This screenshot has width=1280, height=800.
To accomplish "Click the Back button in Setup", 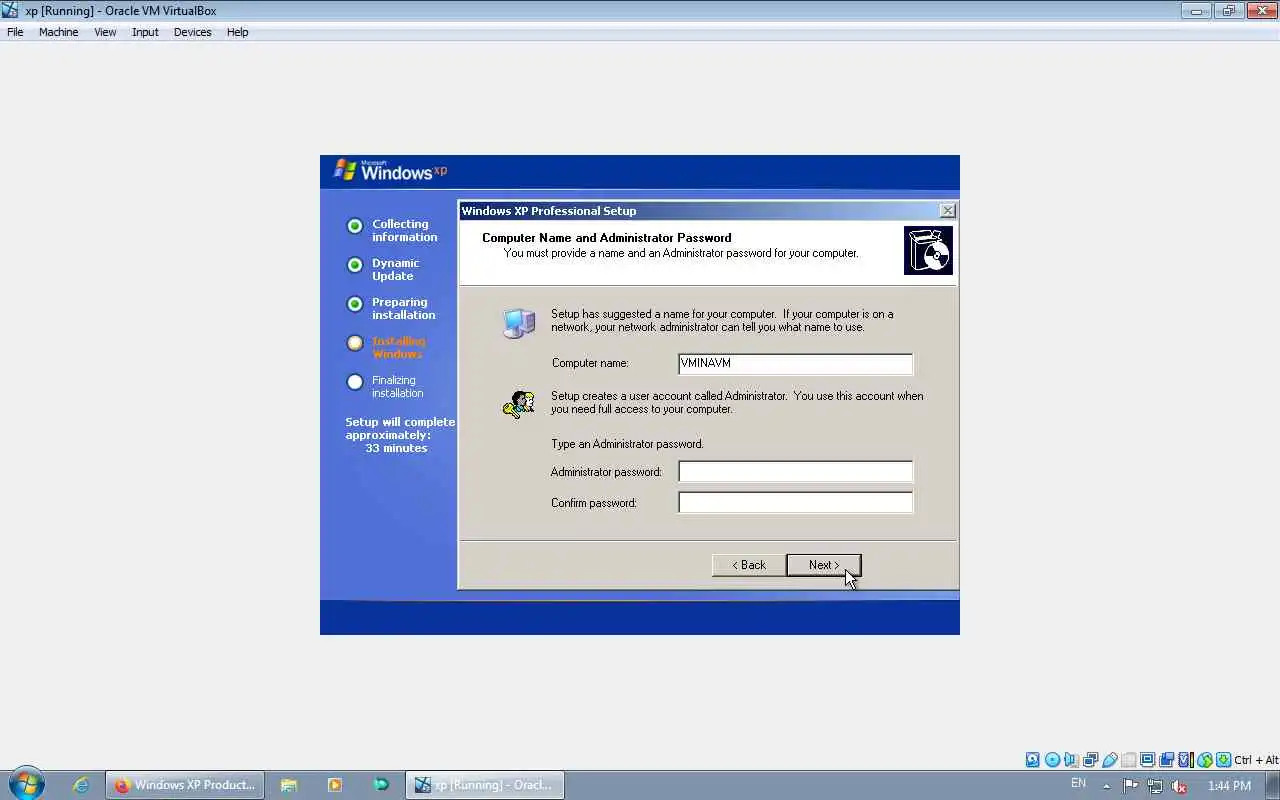I will coord(748,565).
